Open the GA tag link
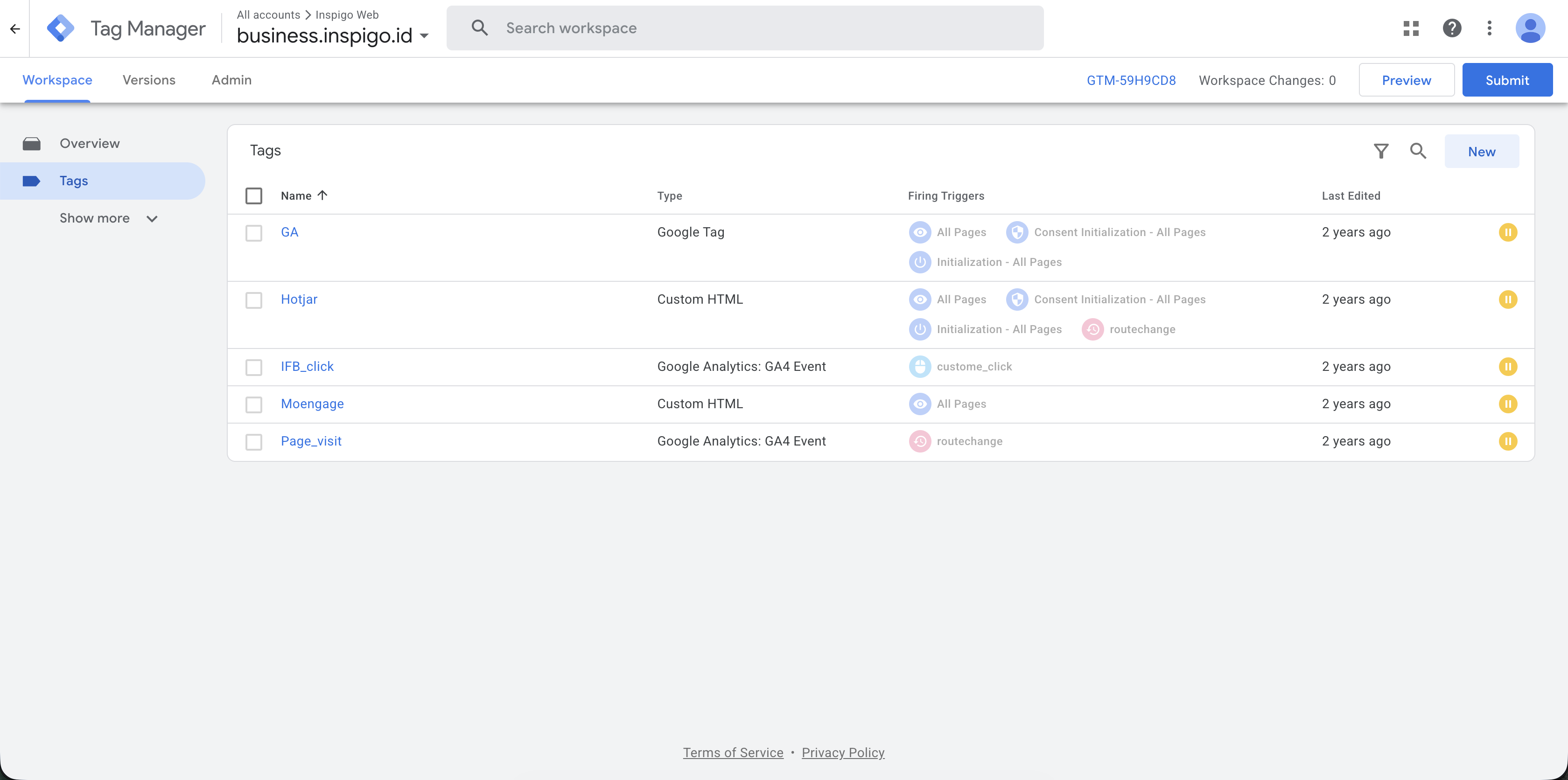The height and width of the screenshot is (780, 1568). pos(289,232)
